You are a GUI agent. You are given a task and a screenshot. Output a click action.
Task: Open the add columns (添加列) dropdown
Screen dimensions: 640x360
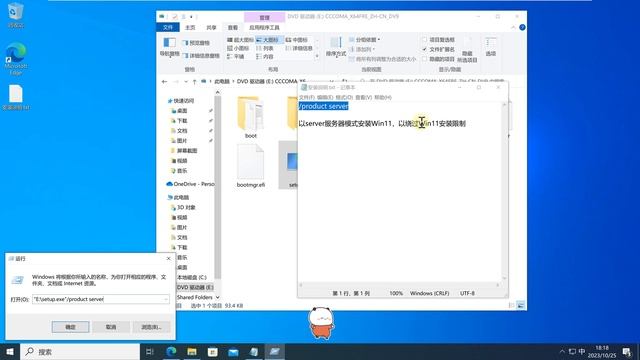[362, 49]
